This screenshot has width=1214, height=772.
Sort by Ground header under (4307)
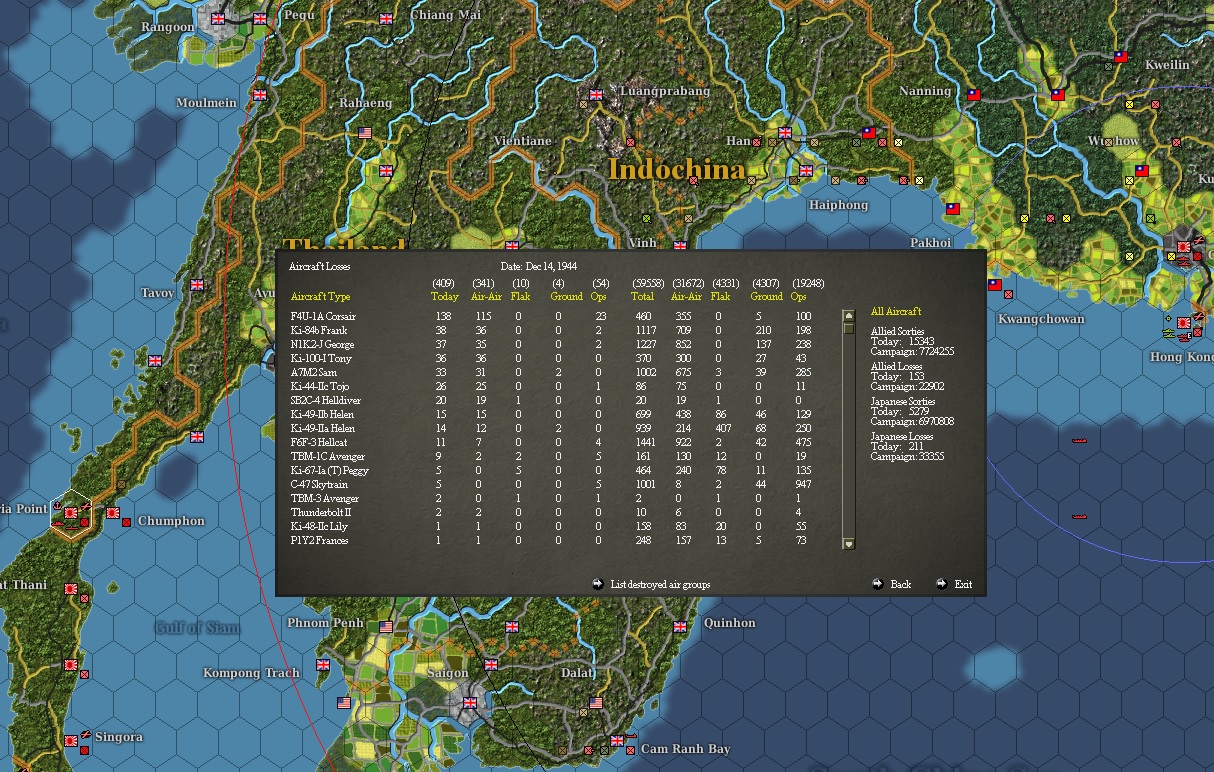point(767,296)
